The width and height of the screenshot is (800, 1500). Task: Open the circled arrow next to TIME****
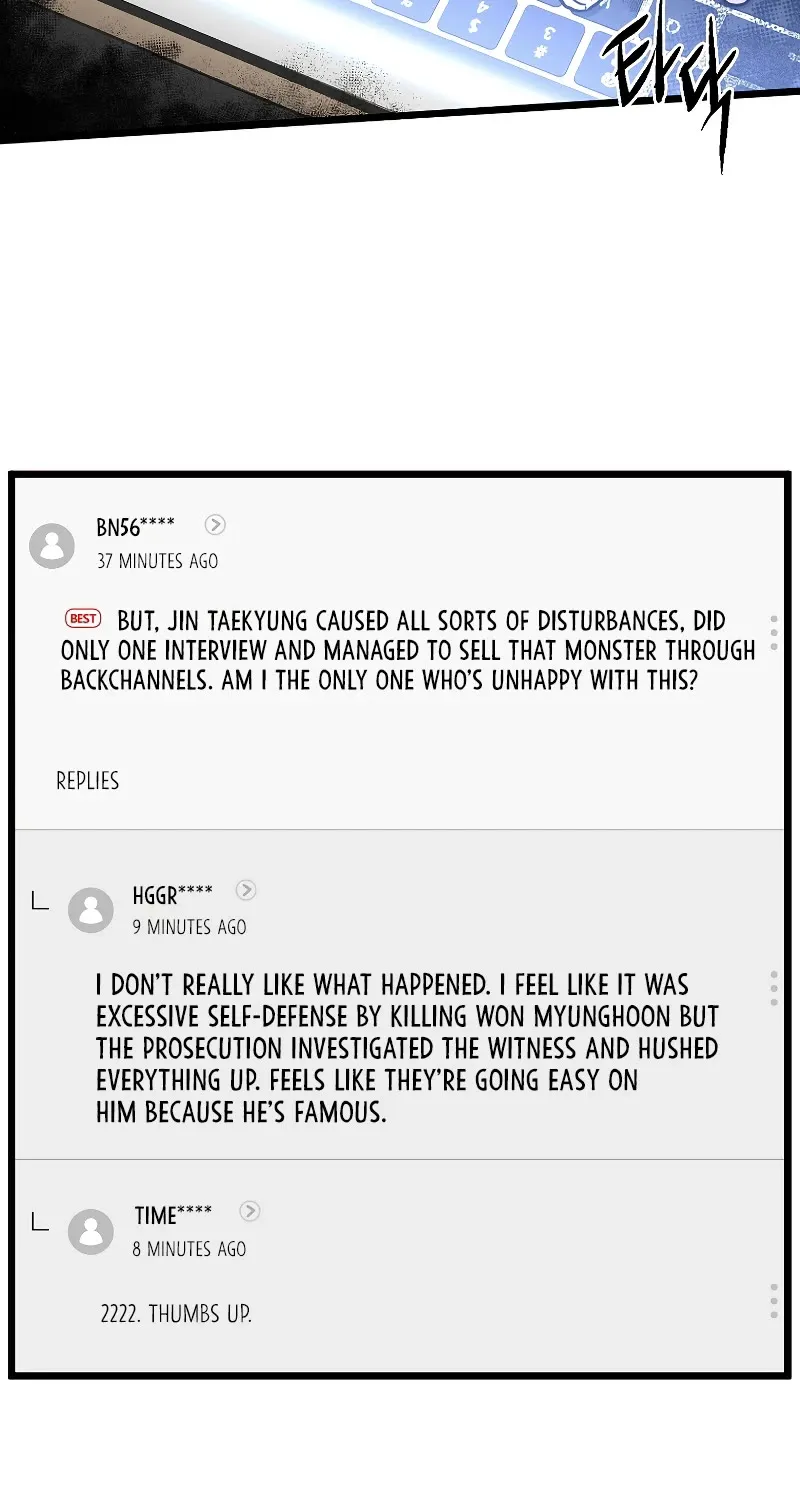click(x=250, y=1211)
